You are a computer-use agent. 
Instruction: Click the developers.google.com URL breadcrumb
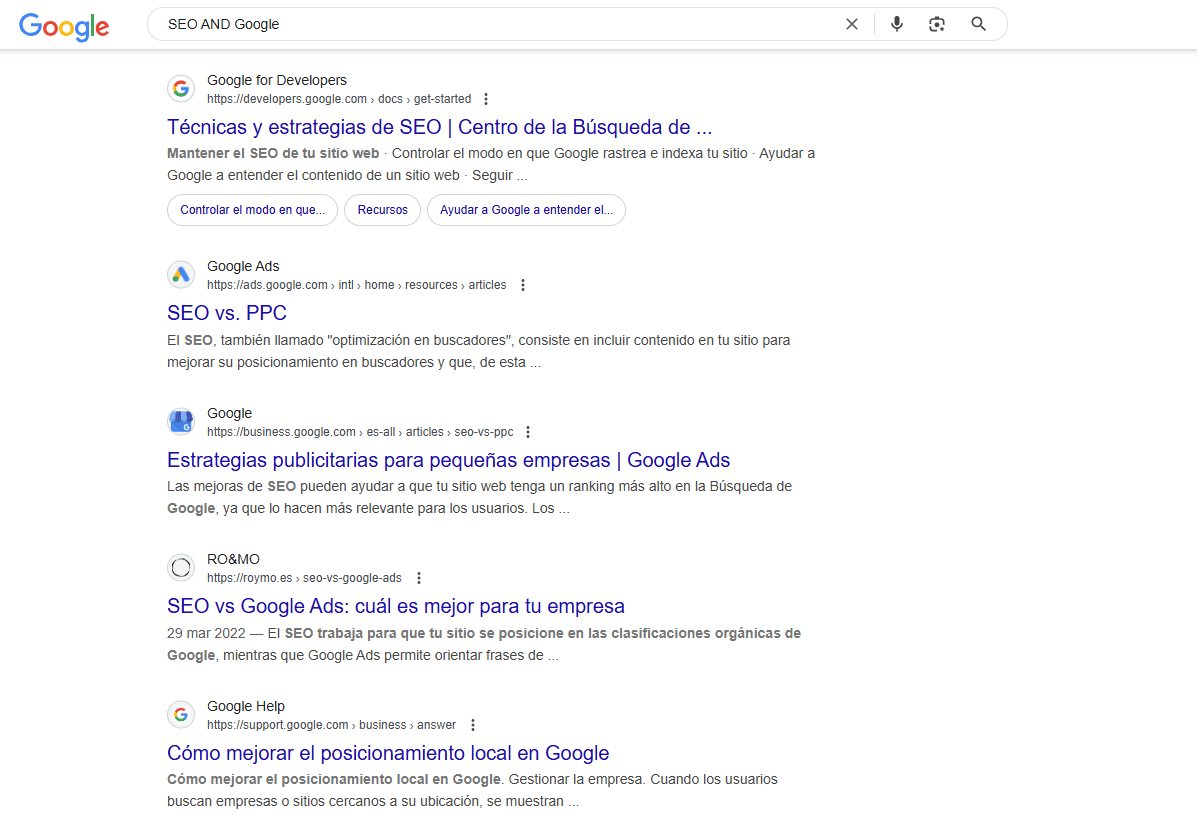click(x=339, y=99)
